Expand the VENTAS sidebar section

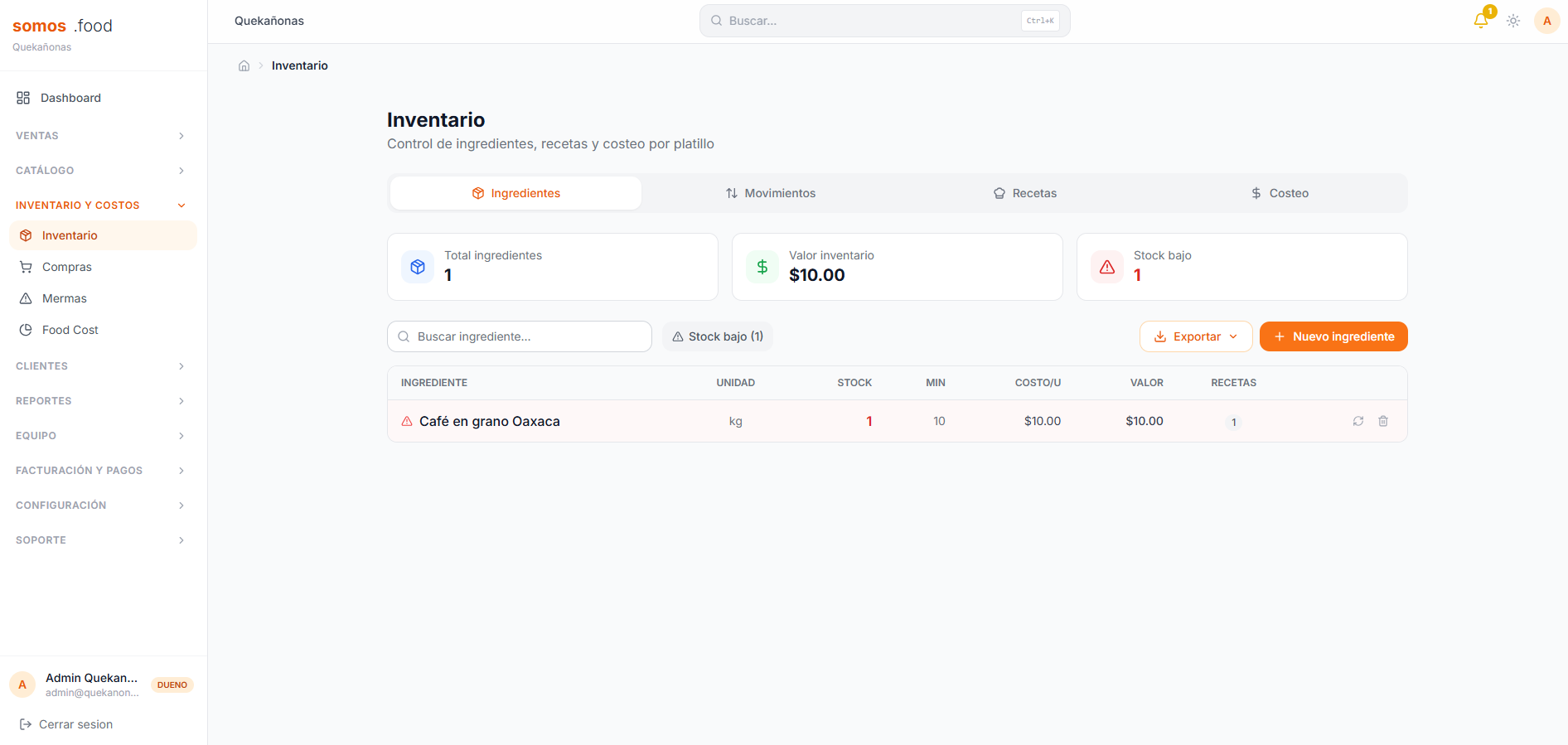[99, 136]
